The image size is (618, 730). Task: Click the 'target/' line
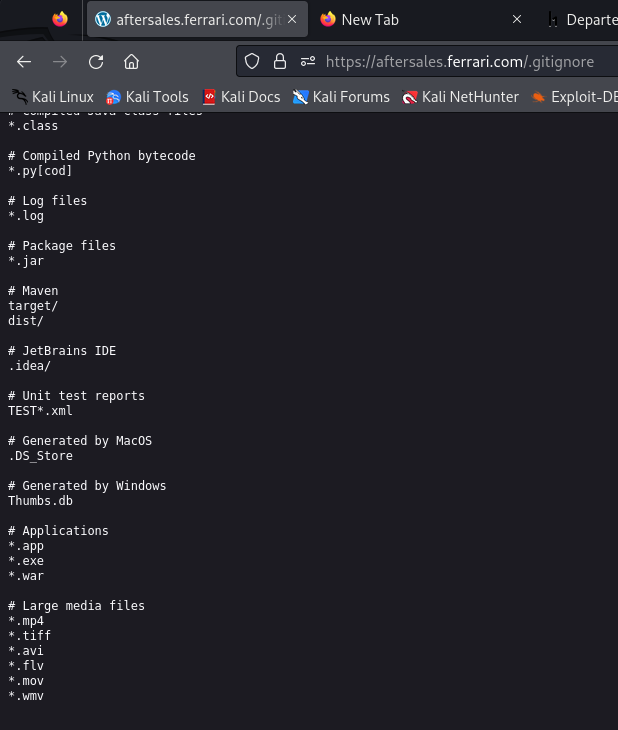[x=33, y=306]
